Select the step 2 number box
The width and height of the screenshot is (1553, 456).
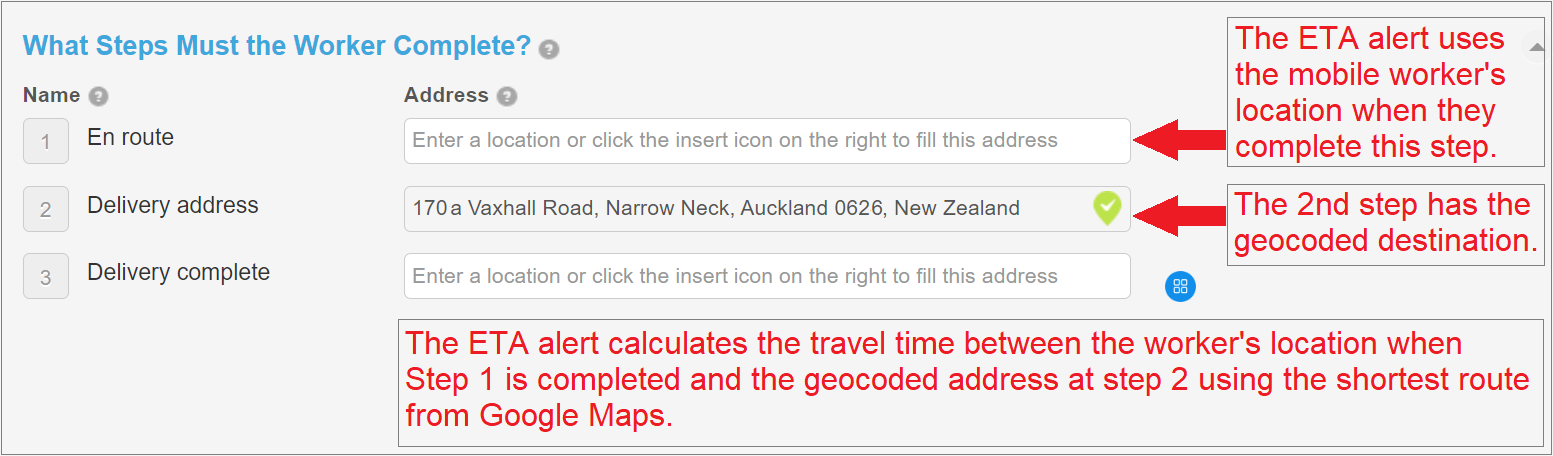tap(46, 209)
